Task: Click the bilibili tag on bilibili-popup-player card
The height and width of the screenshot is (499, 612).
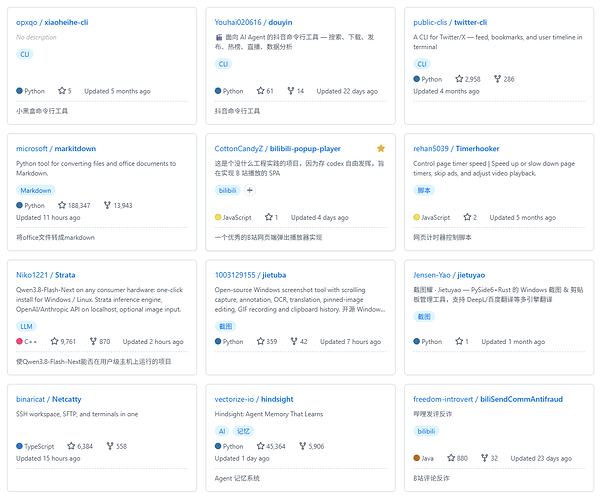Action: tap(228, 190)
